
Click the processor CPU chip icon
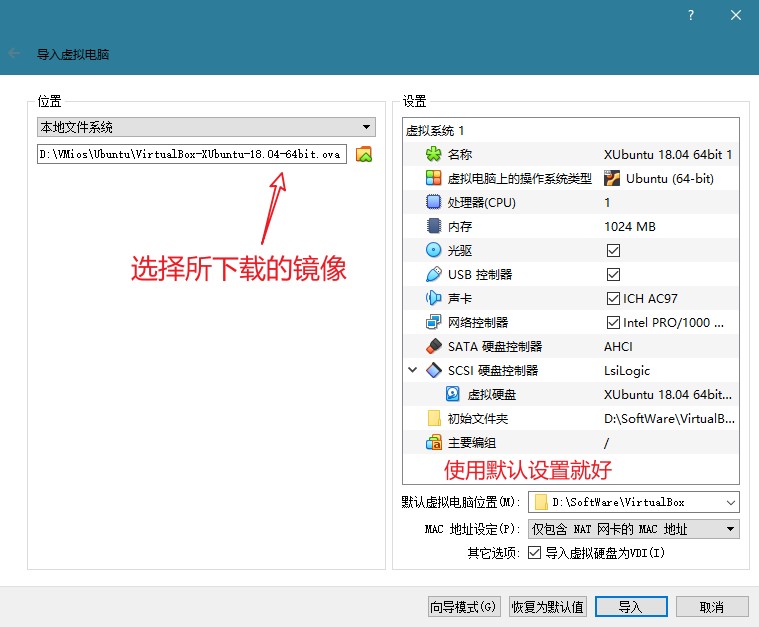click(433, 203)
